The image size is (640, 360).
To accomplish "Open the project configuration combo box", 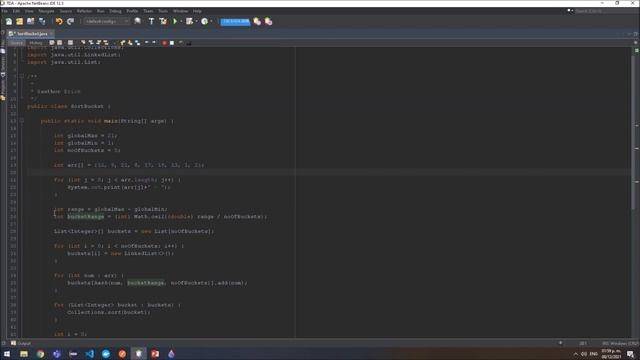I will [107, 21].
